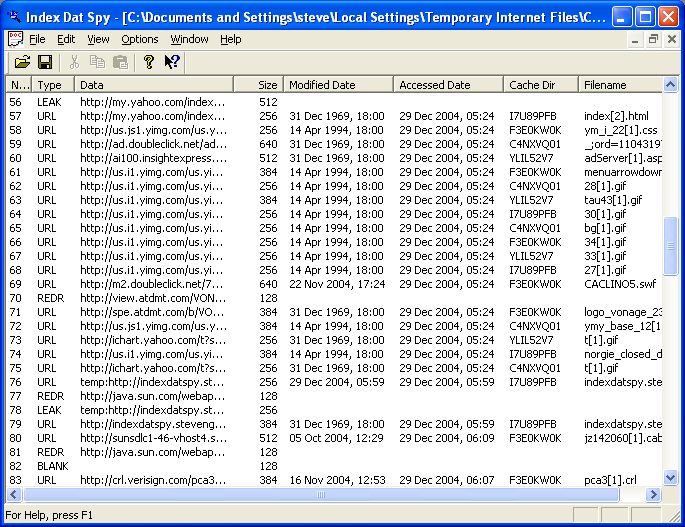685x527 pixels.
Task: Sort by the Type column header
Action: tap(53, 85)
